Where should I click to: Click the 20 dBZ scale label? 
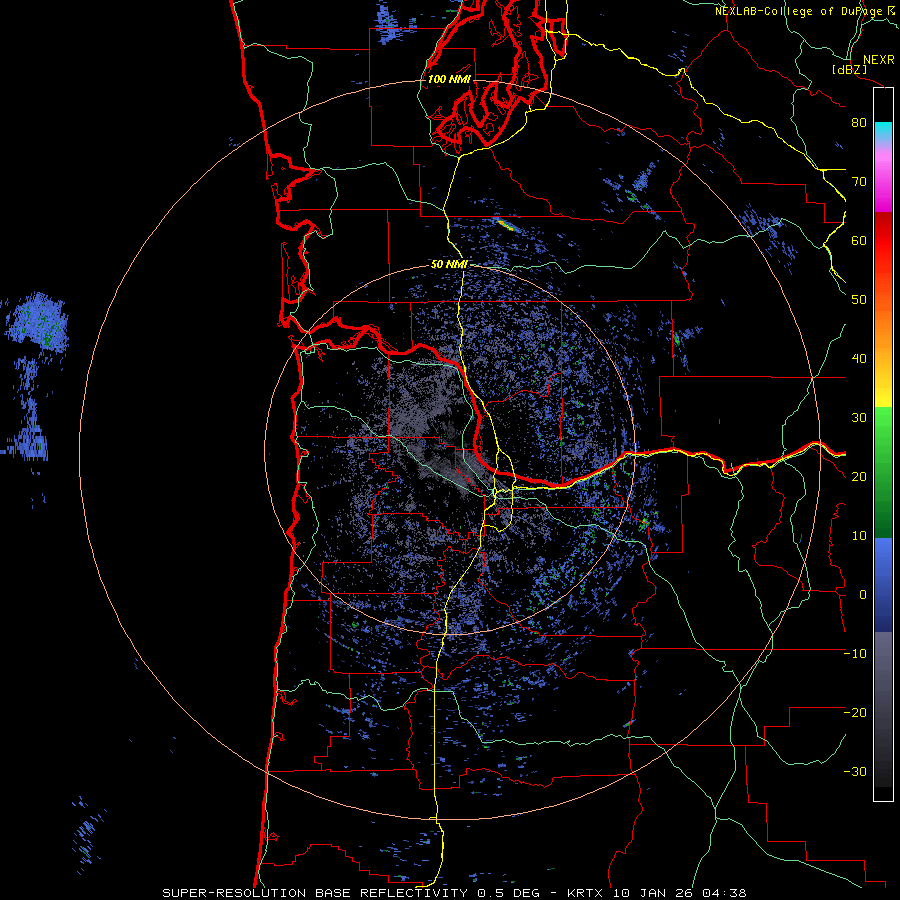point(859,477)
